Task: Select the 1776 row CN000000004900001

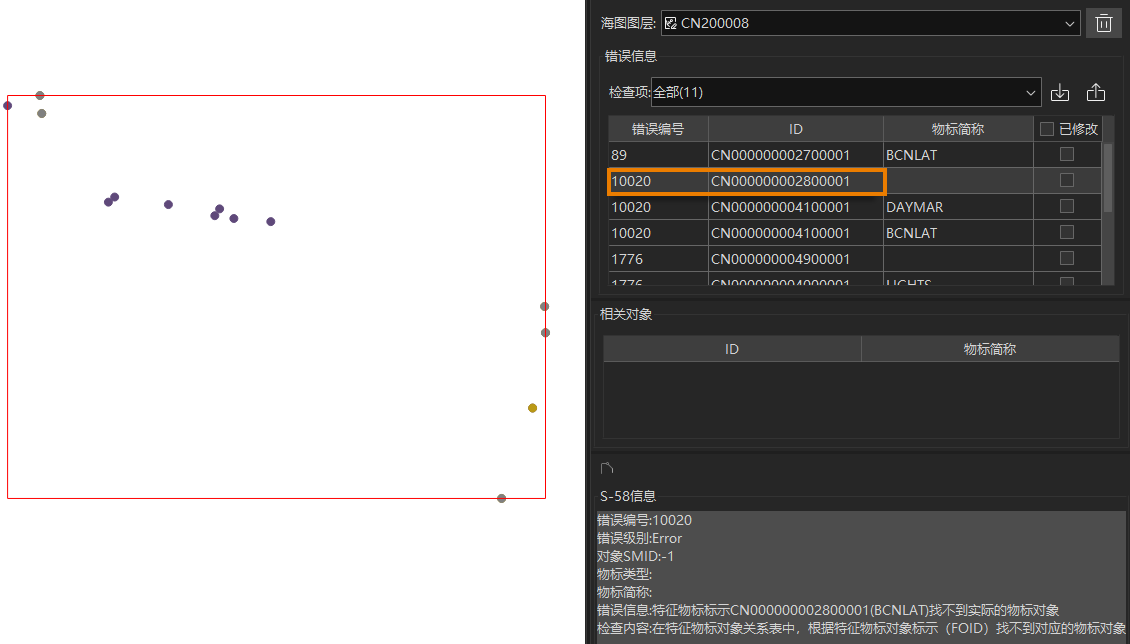Action: [x=780, y=259]
